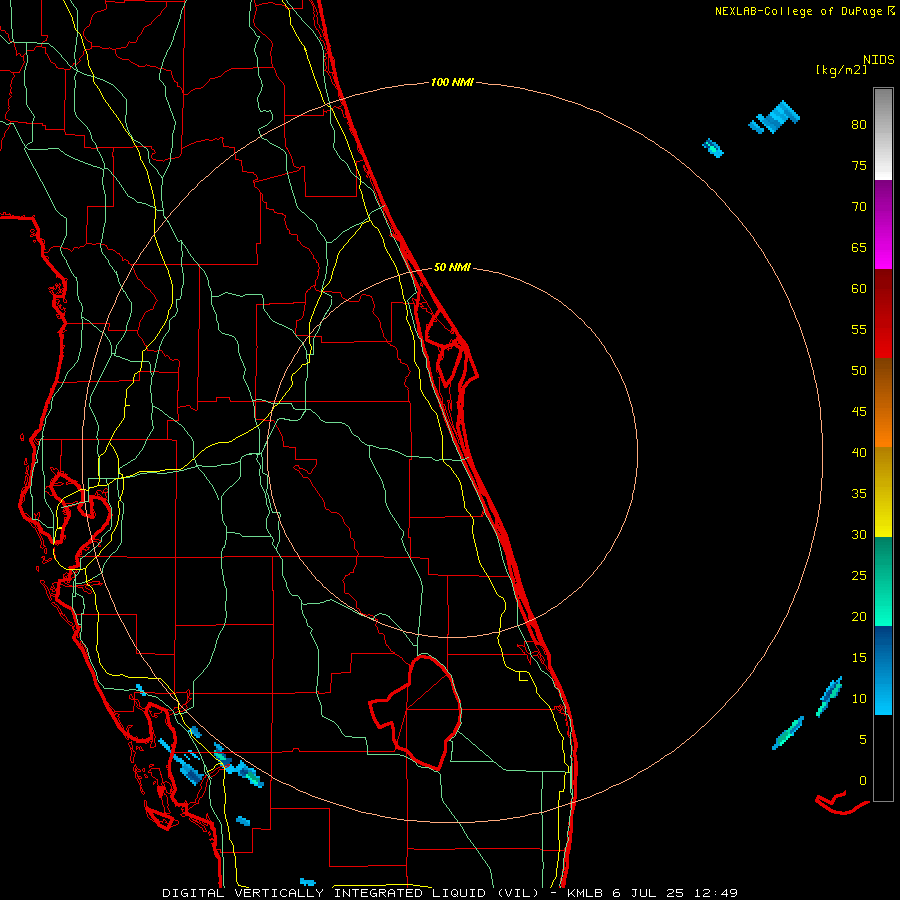Click the 100 NMI range ring label
900x900 pixels.
(452, 83)
